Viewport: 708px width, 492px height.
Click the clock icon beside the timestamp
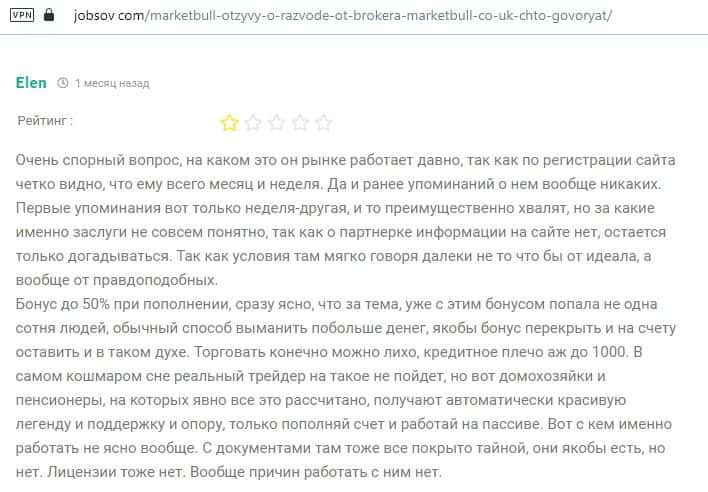(63, 84)
